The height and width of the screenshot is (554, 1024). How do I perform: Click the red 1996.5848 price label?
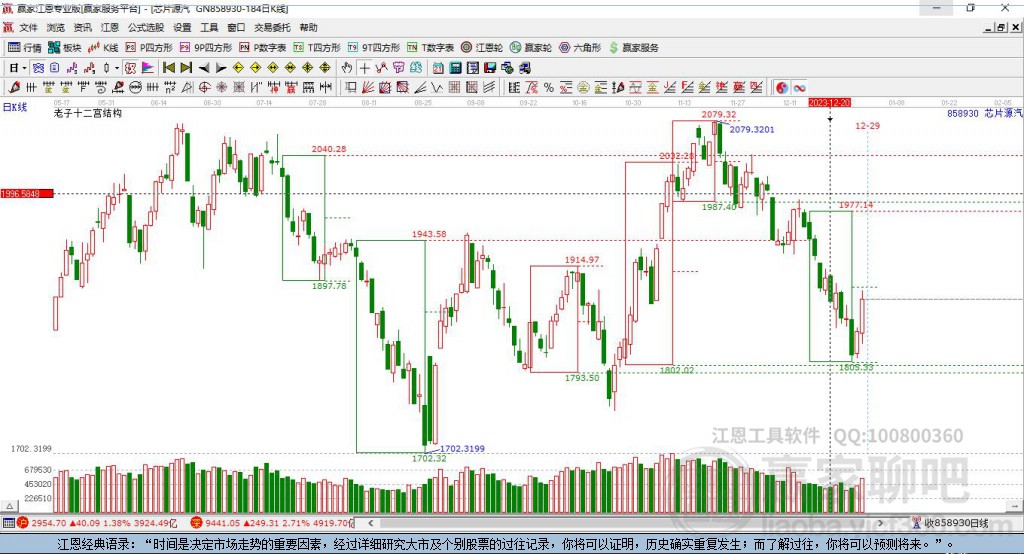point(27,193)
